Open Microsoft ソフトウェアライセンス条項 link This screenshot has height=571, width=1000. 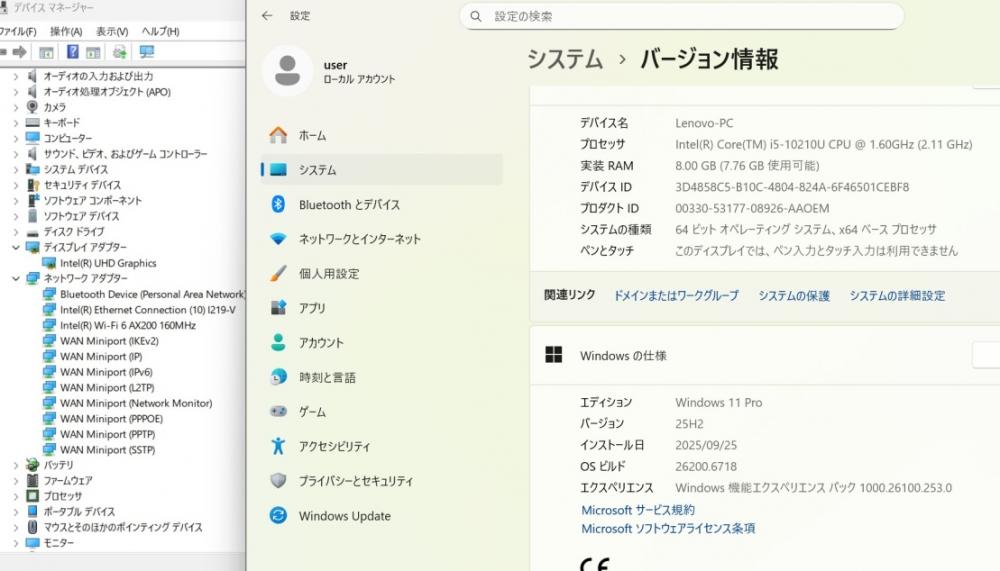click(x=668, y=528)
